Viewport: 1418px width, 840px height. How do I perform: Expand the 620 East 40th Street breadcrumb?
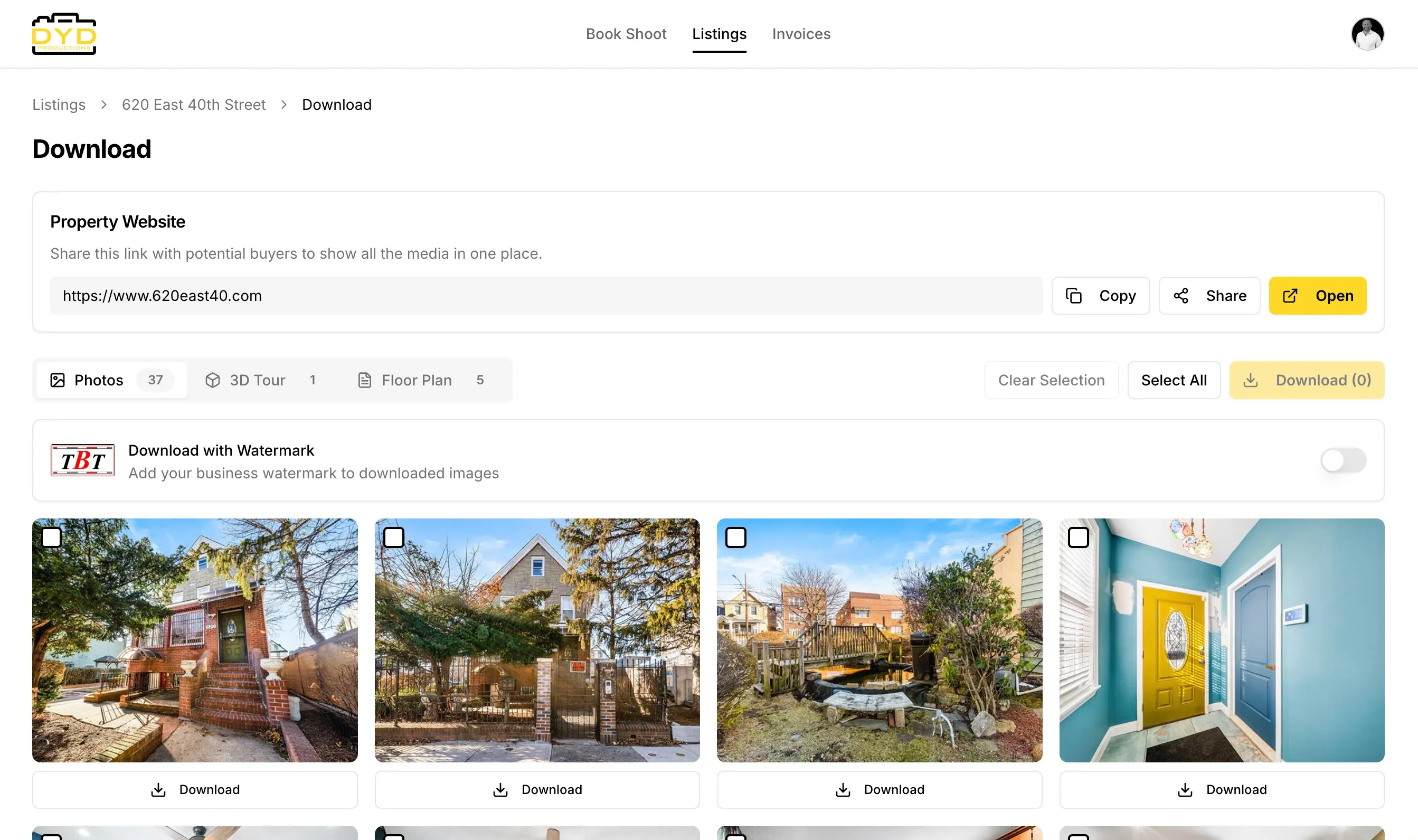[194, 104]
